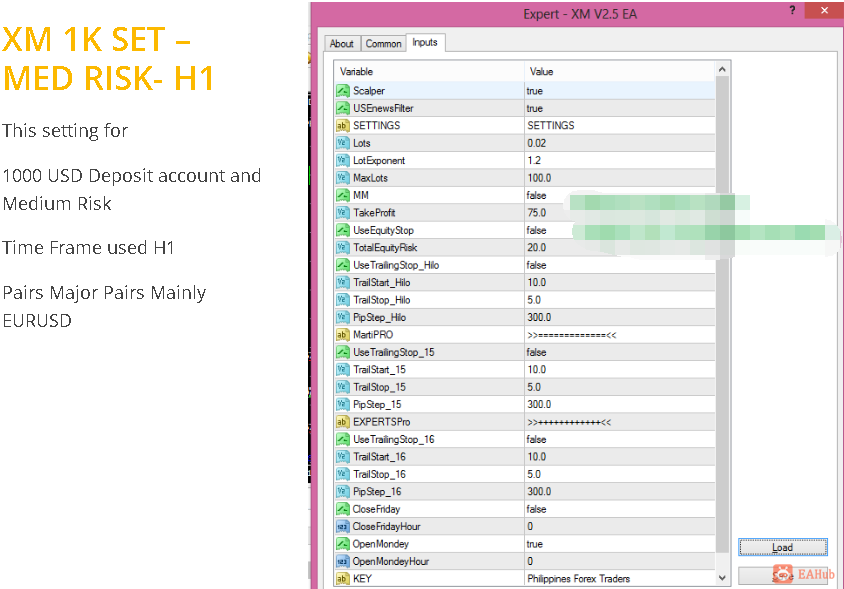Click the help question mark button

pyautogui.click(x=792, y=10)
